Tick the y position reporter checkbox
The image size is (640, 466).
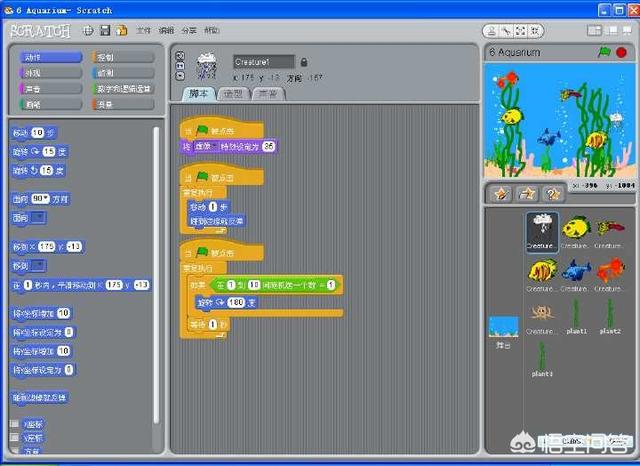[x=15, y=438]
